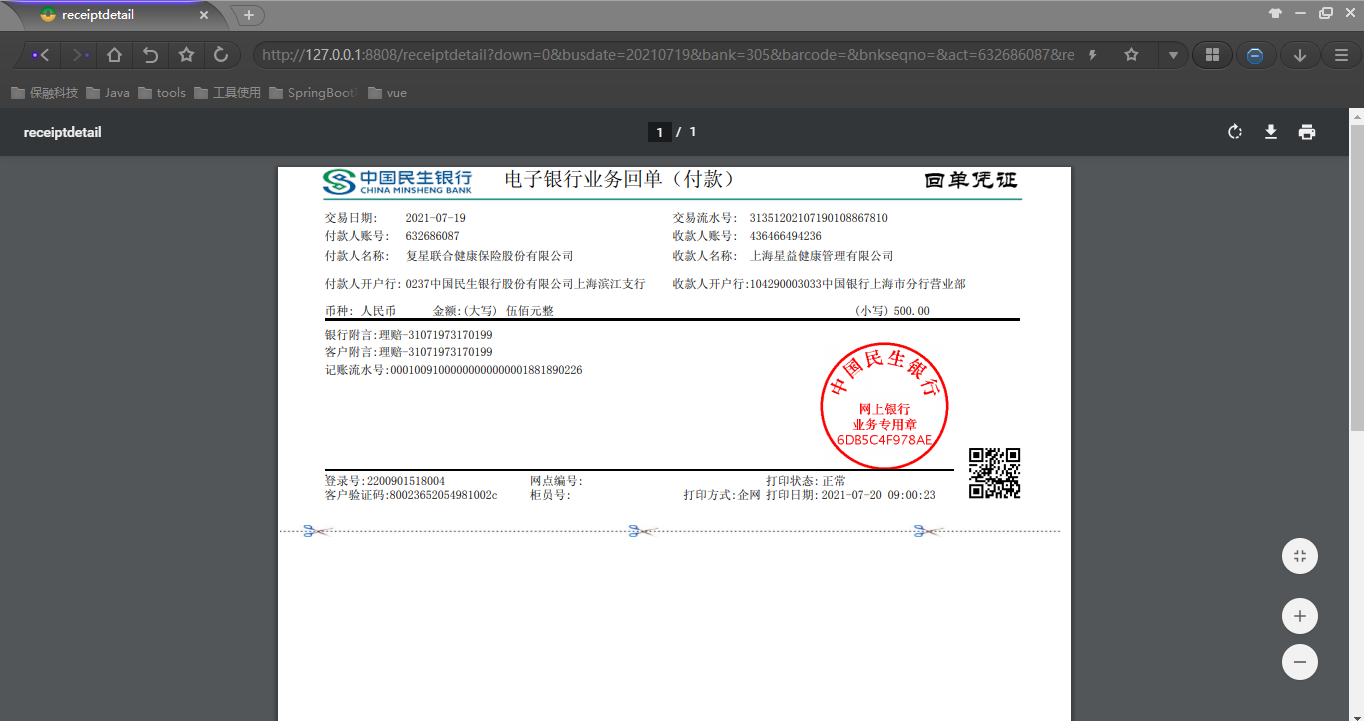
Task: Open the SpringBoot bookmark folder
Action: (x=313, y=93)
